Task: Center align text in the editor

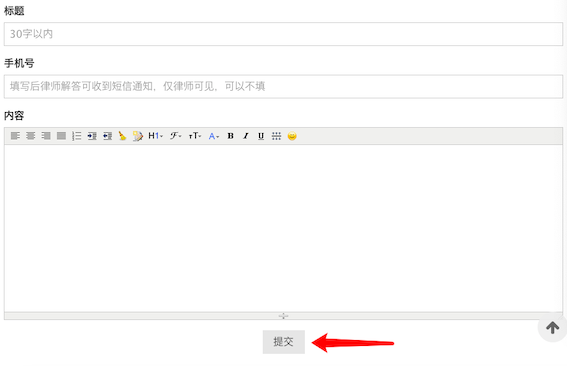Action: (31, 136)
